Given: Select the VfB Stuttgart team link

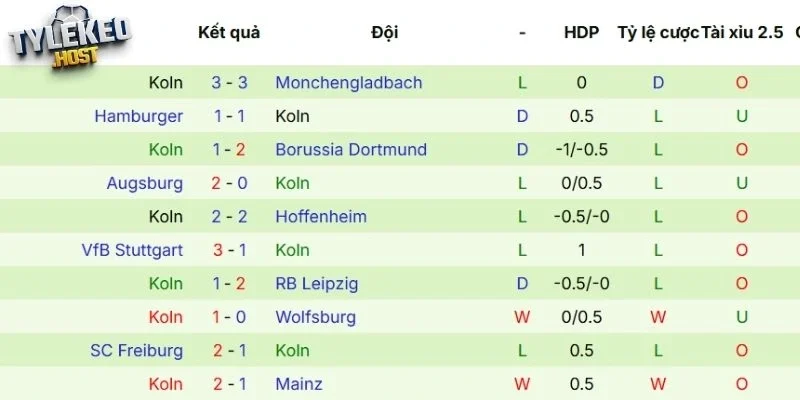Looking at the screenshot, I should tap(133, 250).
